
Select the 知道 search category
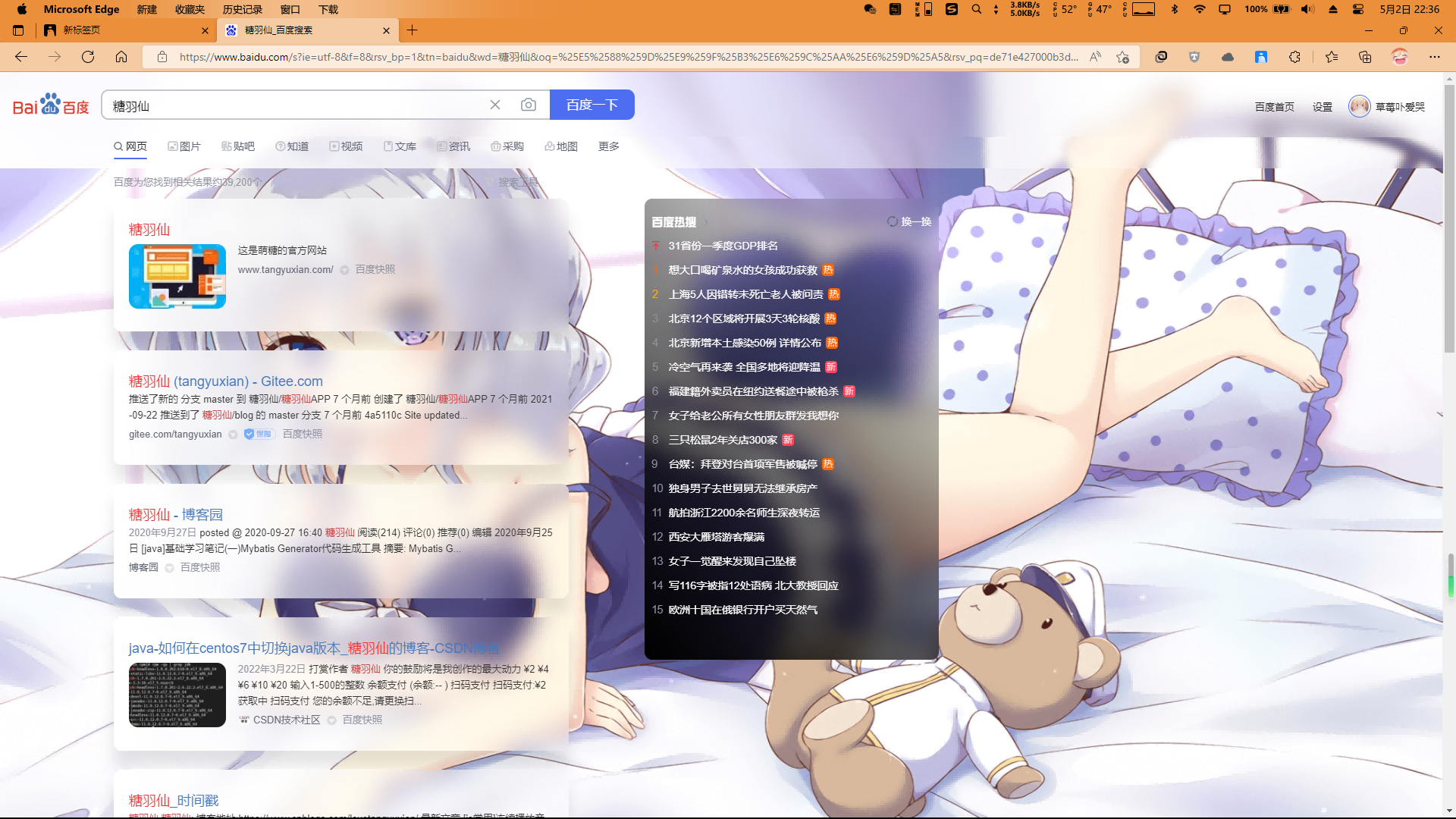[292, 146]
